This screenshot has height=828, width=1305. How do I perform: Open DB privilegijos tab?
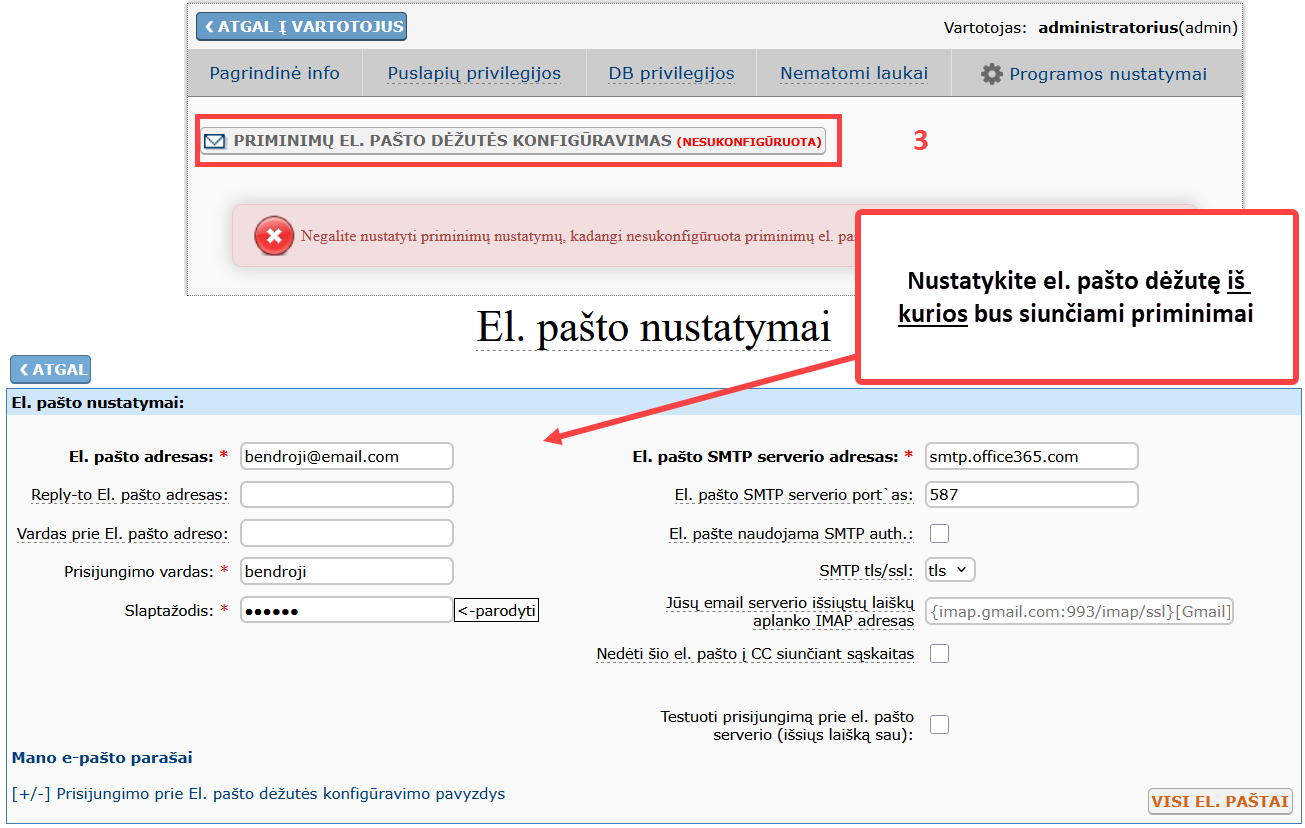pos(671,74)
